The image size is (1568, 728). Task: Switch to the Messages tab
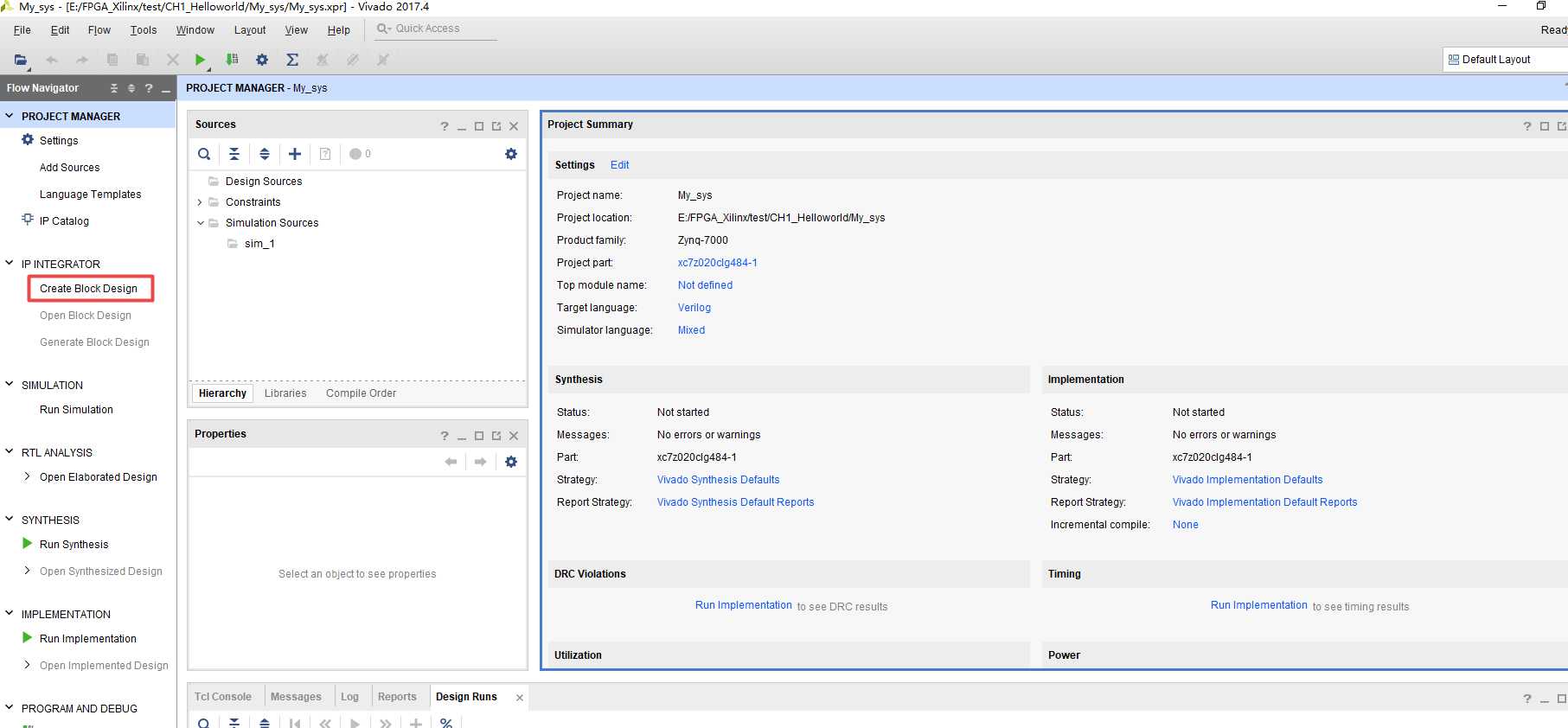point(296,697)
